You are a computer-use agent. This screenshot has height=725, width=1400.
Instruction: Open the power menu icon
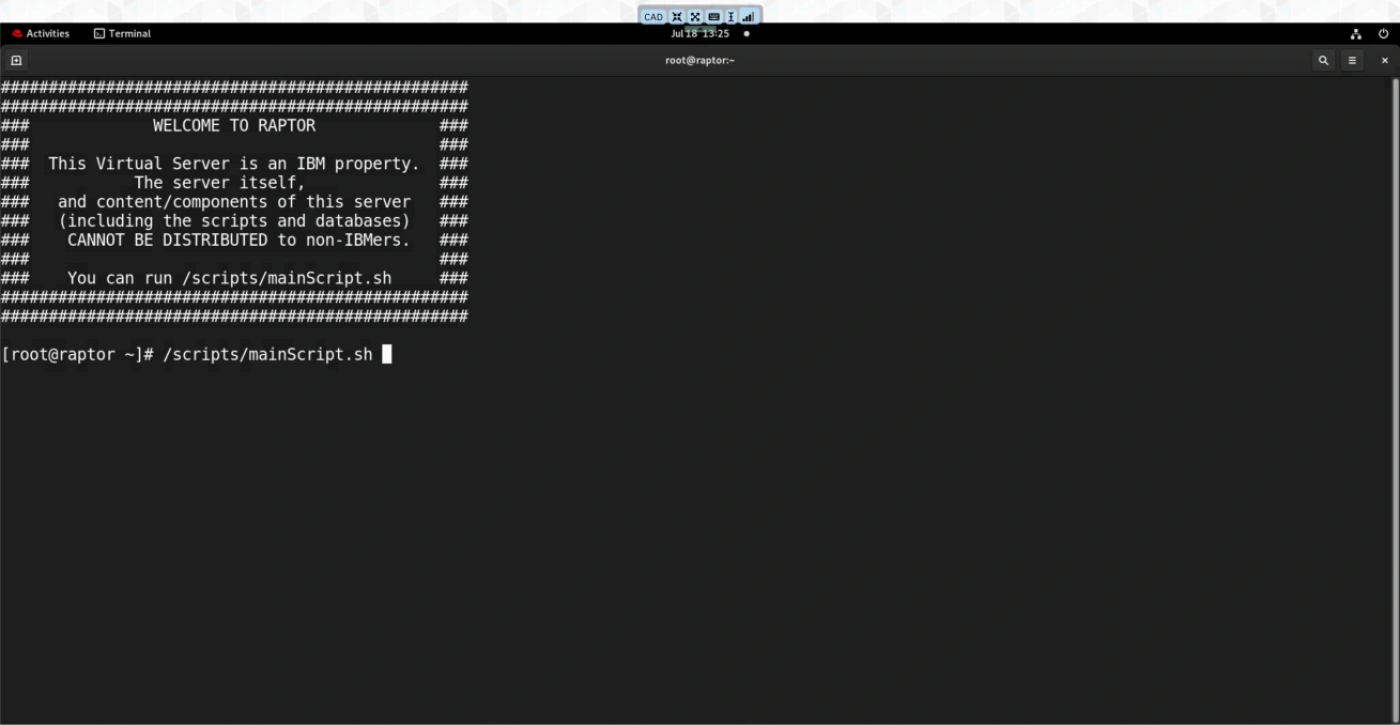(x=1384, y=33)
